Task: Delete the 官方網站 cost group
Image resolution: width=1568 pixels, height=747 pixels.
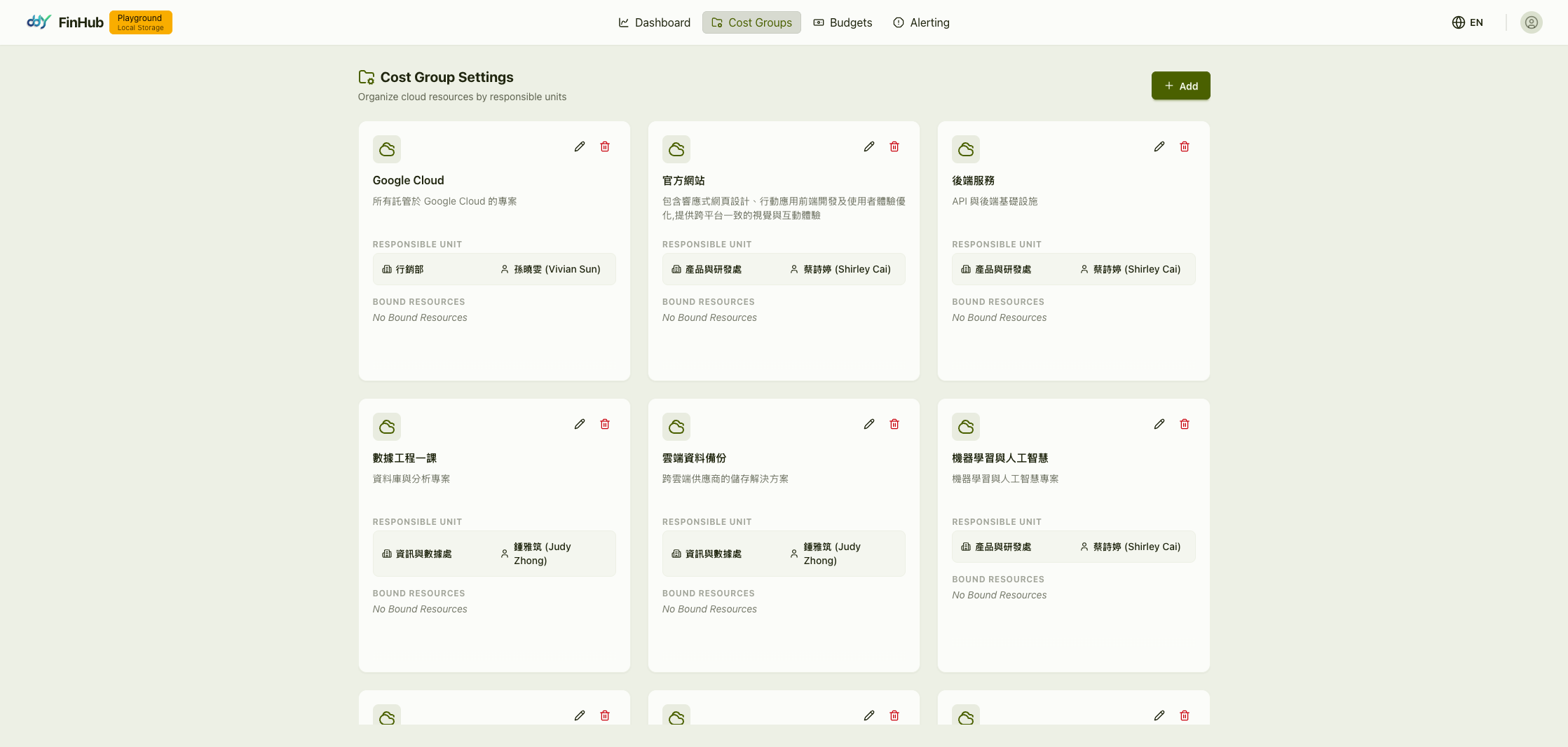Action: pyautogui.click(x=894, y=146)
